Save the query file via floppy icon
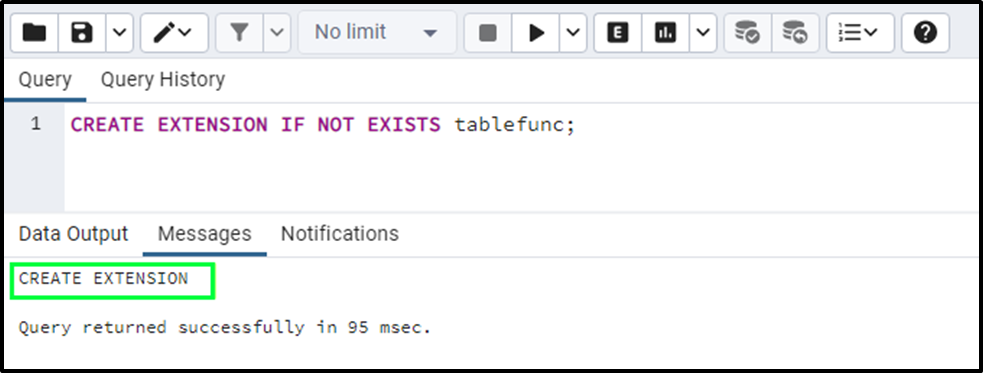The height and width of the screenshot is (373, 983). (x=82, y=33)
